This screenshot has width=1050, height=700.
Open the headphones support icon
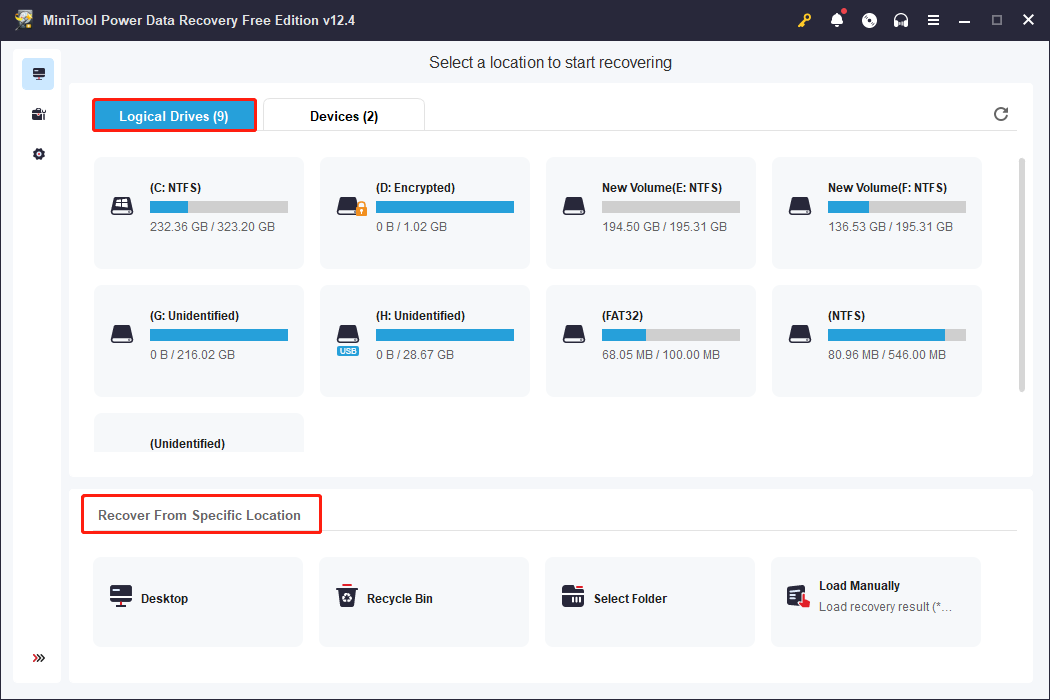901,20
